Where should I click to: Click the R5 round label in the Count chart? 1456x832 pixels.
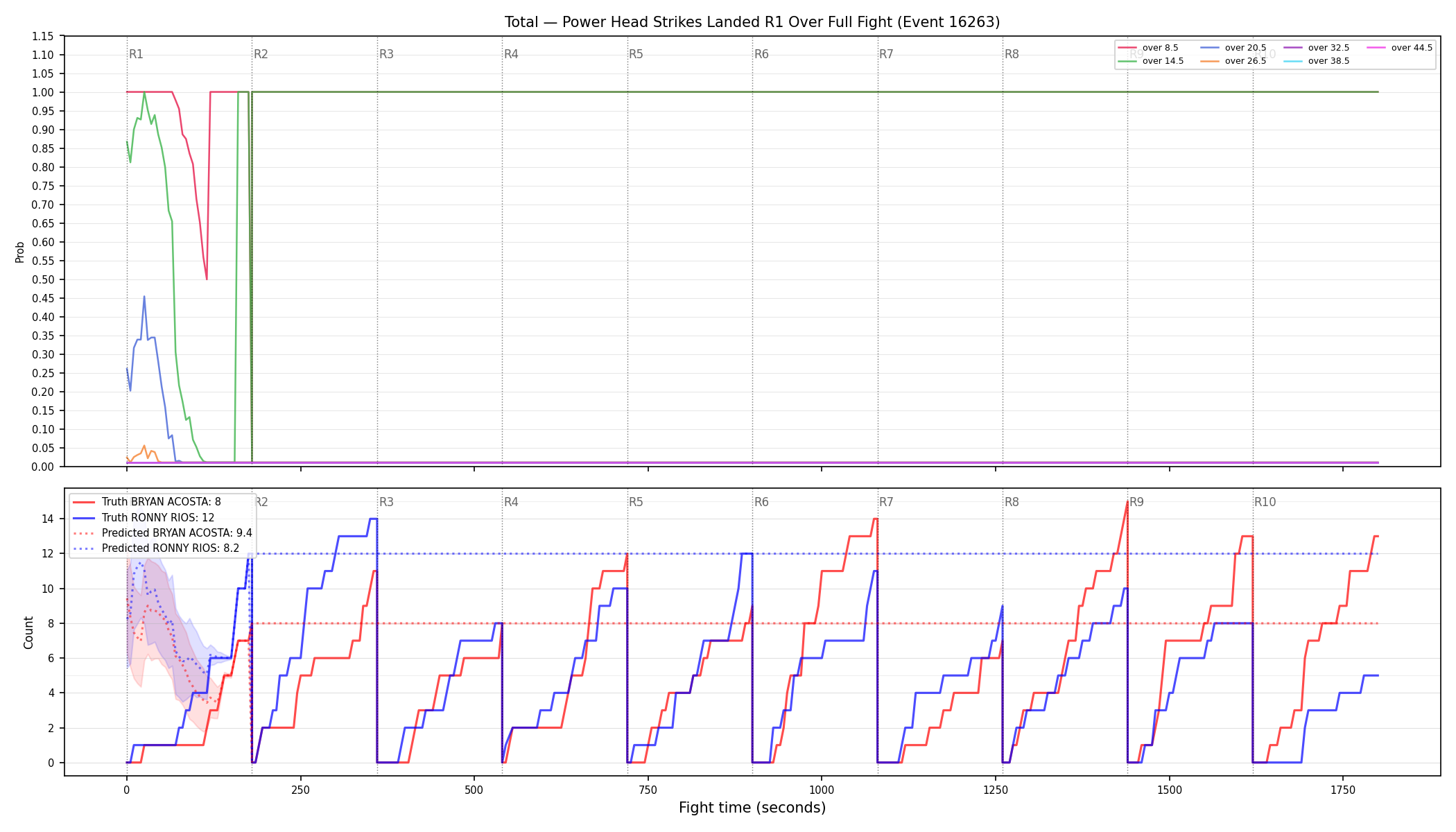point(636,502)
